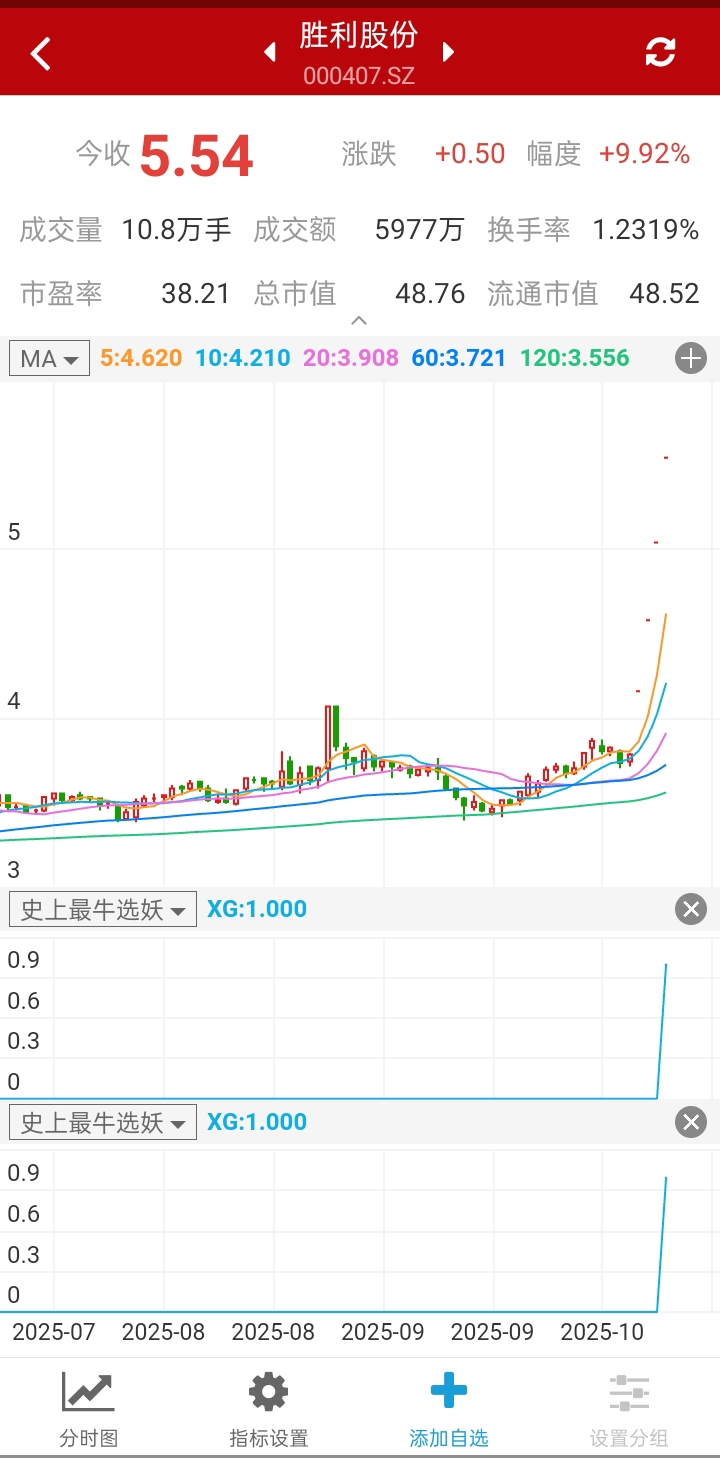Tap the MA120 value 120:3.556

point(575,358)
